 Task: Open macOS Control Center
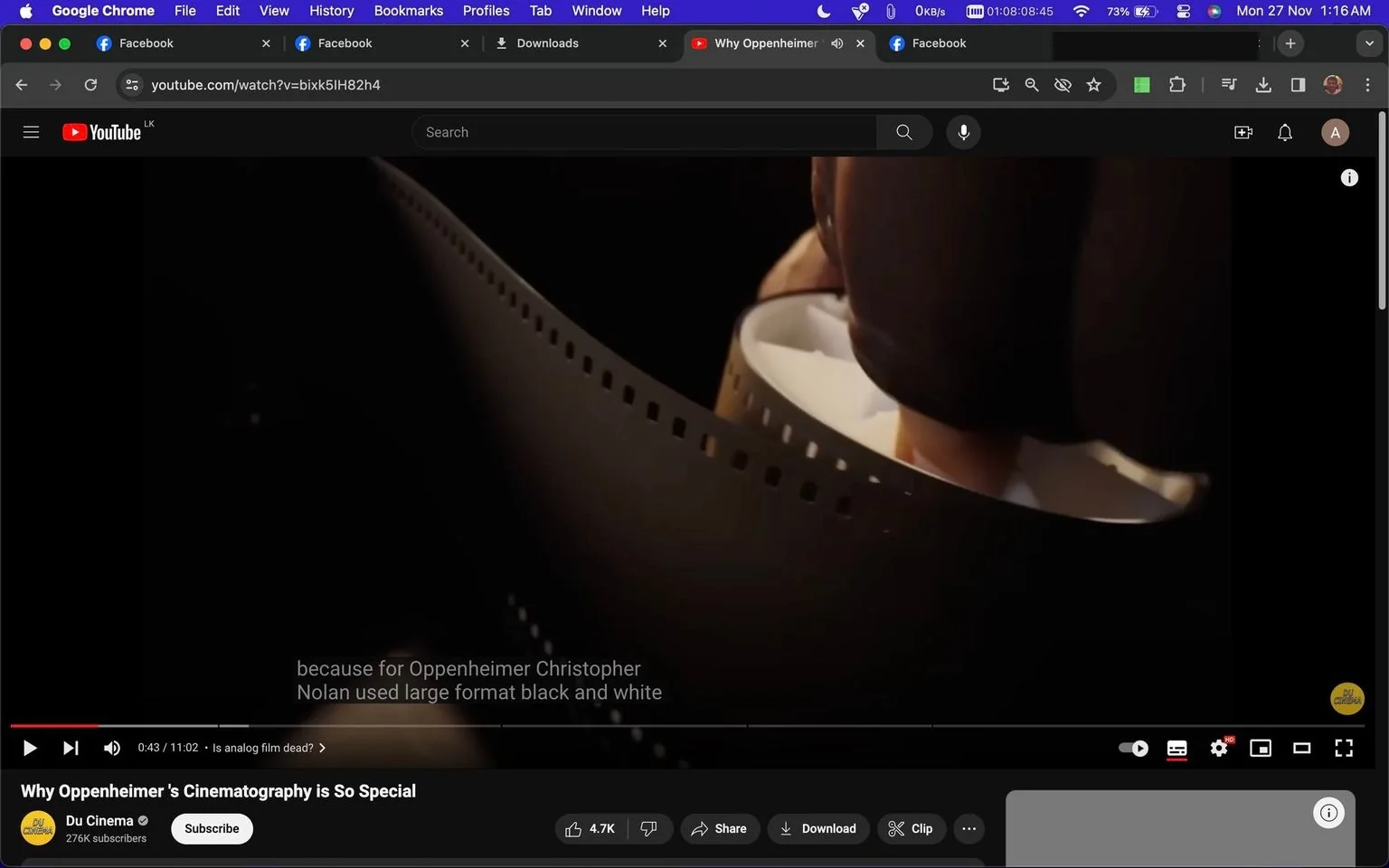click(1183, 11)
